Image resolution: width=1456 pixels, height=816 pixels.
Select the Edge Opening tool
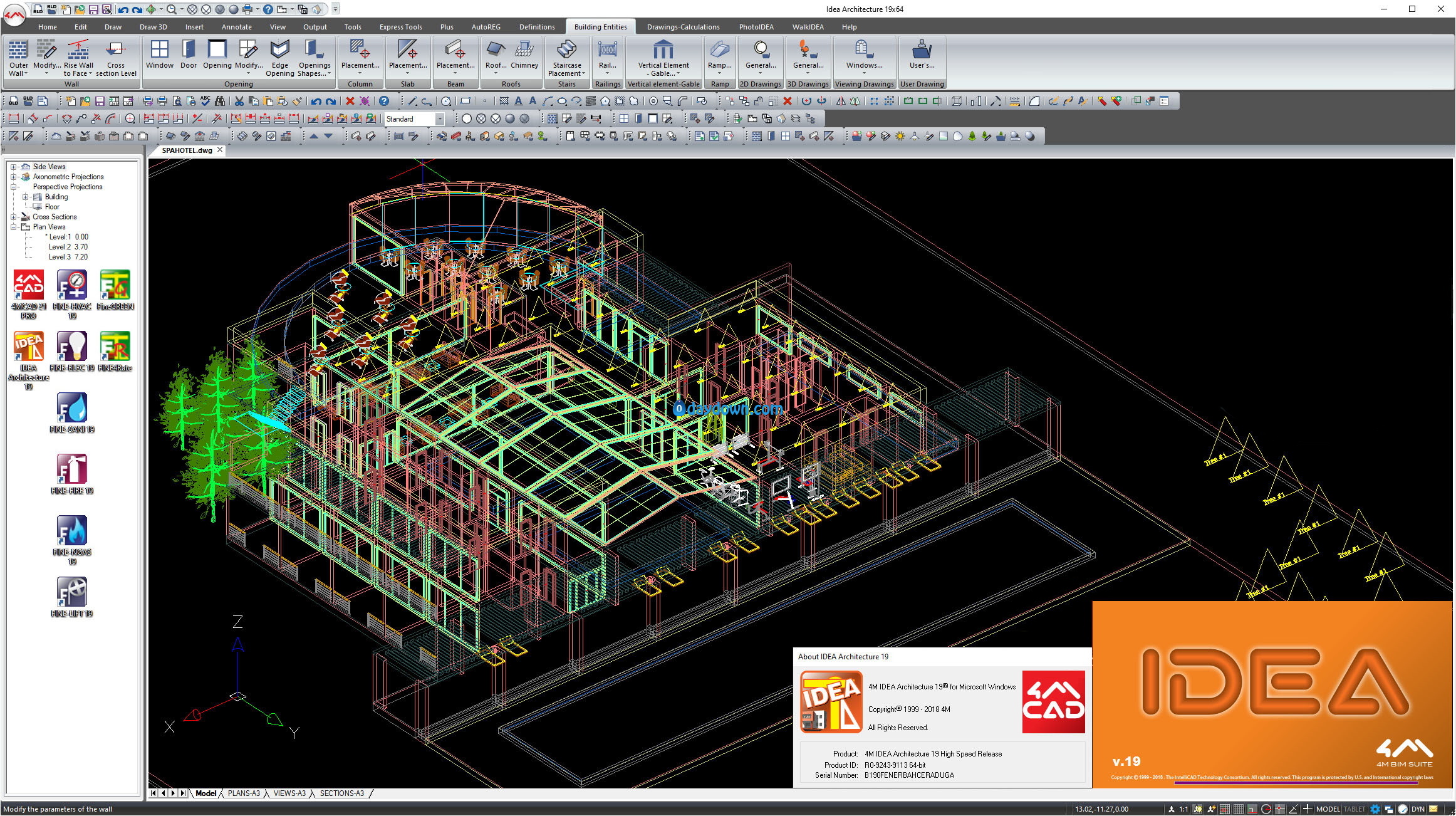(x=280, y=58)
